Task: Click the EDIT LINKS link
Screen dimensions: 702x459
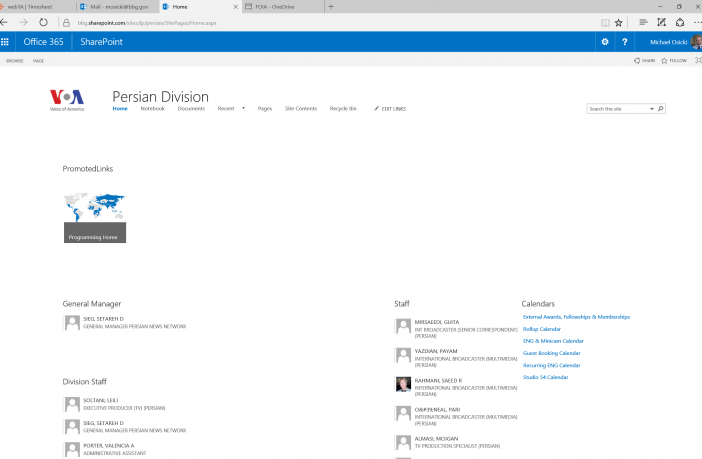Action: coord(394,109)
